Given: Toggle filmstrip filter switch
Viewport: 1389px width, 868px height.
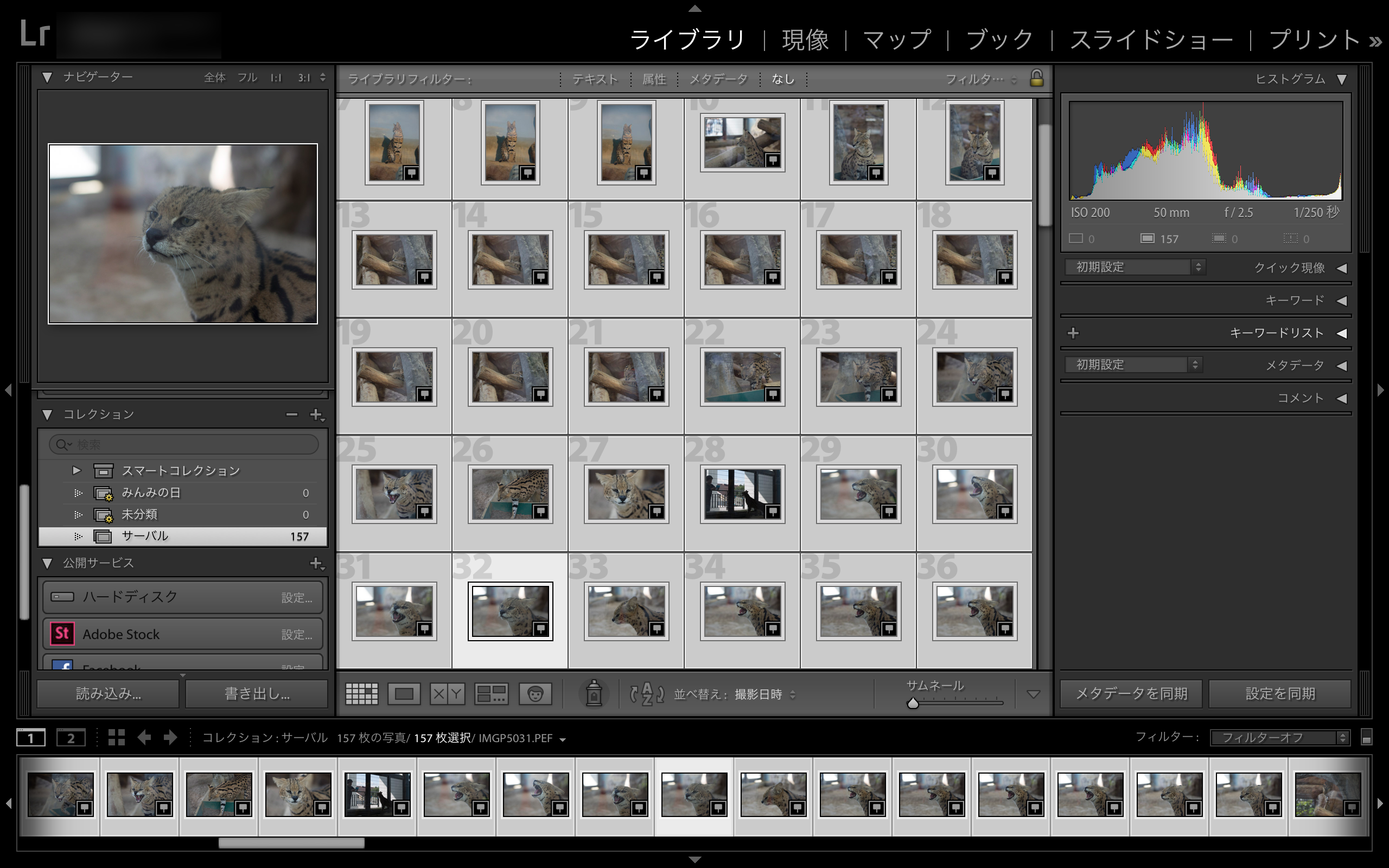Looking at the screenshot, I should point(1367,738).
